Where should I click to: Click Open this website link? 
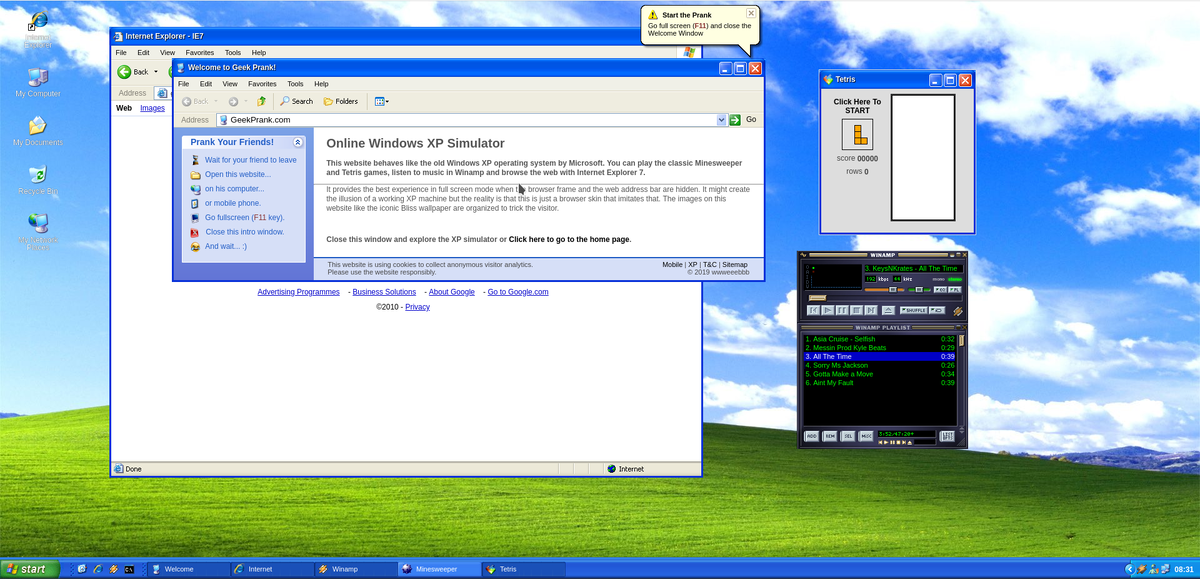(238, 174)
